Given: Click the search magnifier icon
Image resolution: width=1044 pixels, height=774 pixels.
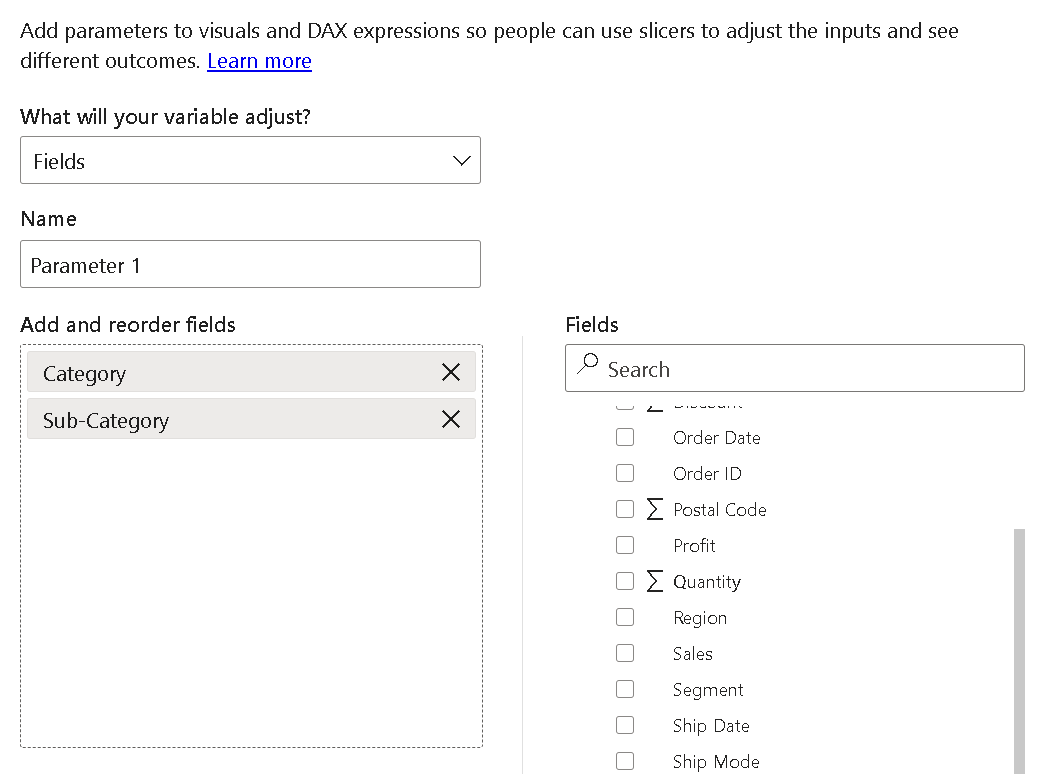Looking at the screenshot, I should (x=588, y=364).
